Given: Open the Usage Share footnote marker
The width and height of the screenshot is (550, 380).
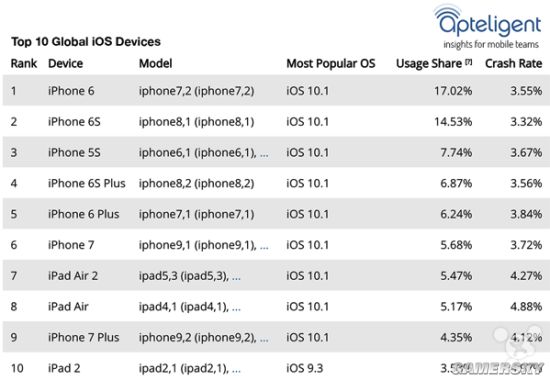Looking at the screenshot, I should tap(468, 62).
